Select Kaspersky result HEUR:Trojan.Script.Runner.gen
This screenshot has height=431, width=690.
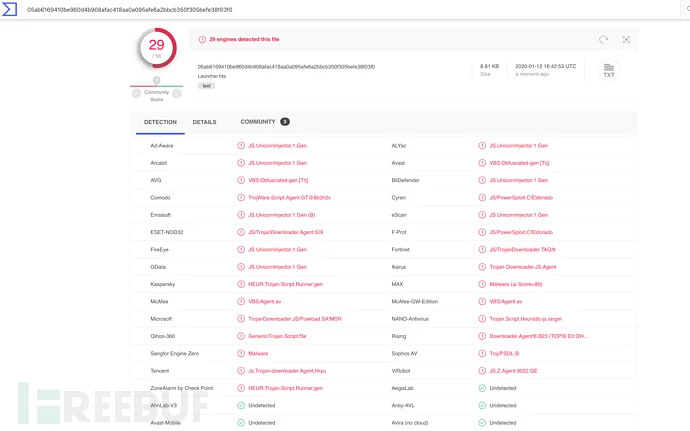286,284
